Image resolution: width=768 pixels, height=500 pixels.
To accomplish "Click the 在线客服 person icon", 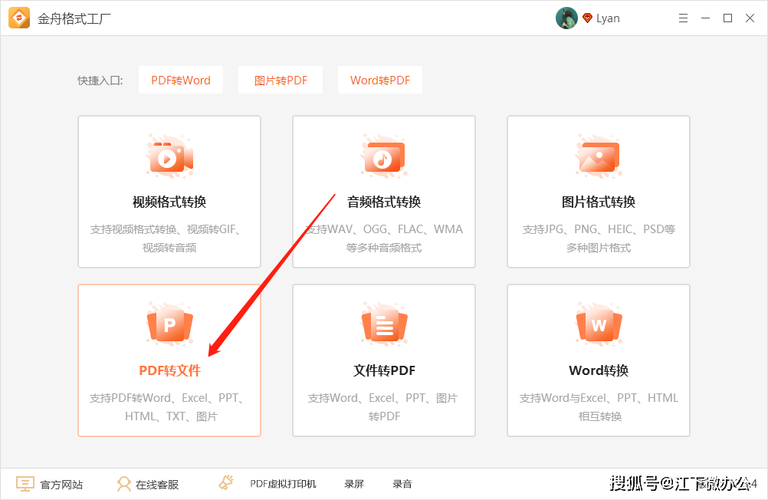I will tap(123, 484).
